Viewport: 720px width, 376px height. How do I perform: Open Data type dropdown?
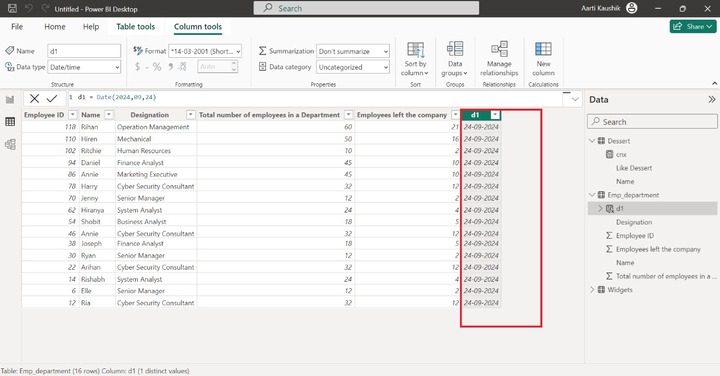(x=84, y=67)
